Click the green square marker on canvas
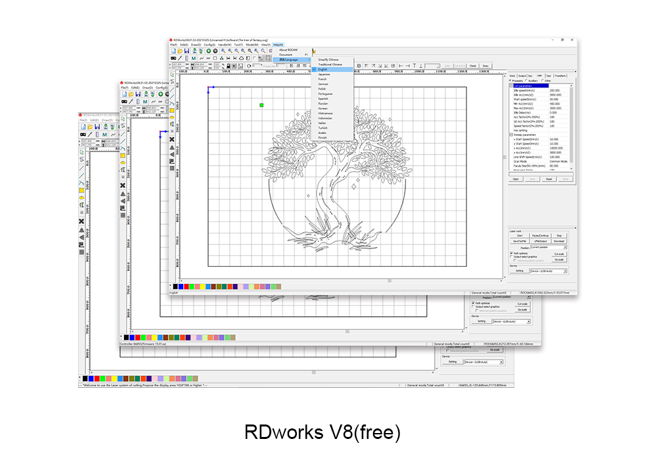650x469 pixels. coord(261,105)
